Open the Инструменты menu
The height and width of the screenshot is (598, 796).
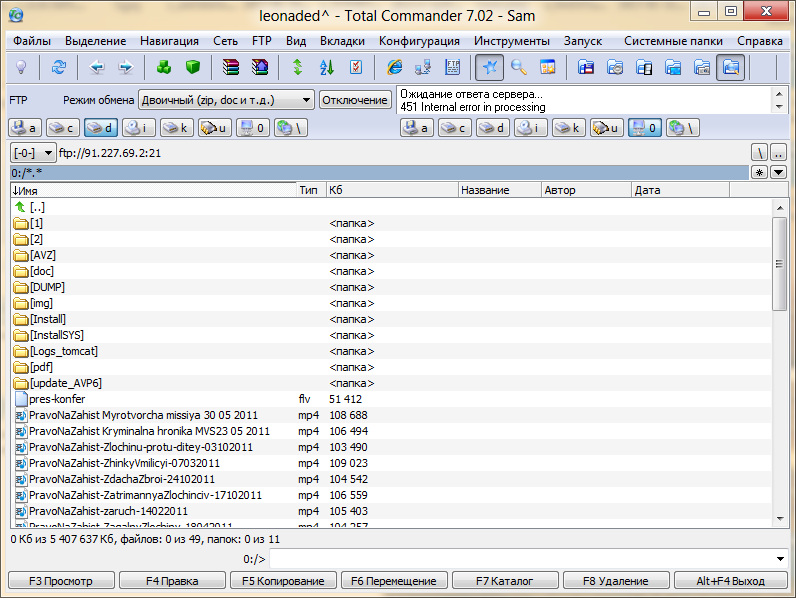pyautogui.click(x=511, y=41)
